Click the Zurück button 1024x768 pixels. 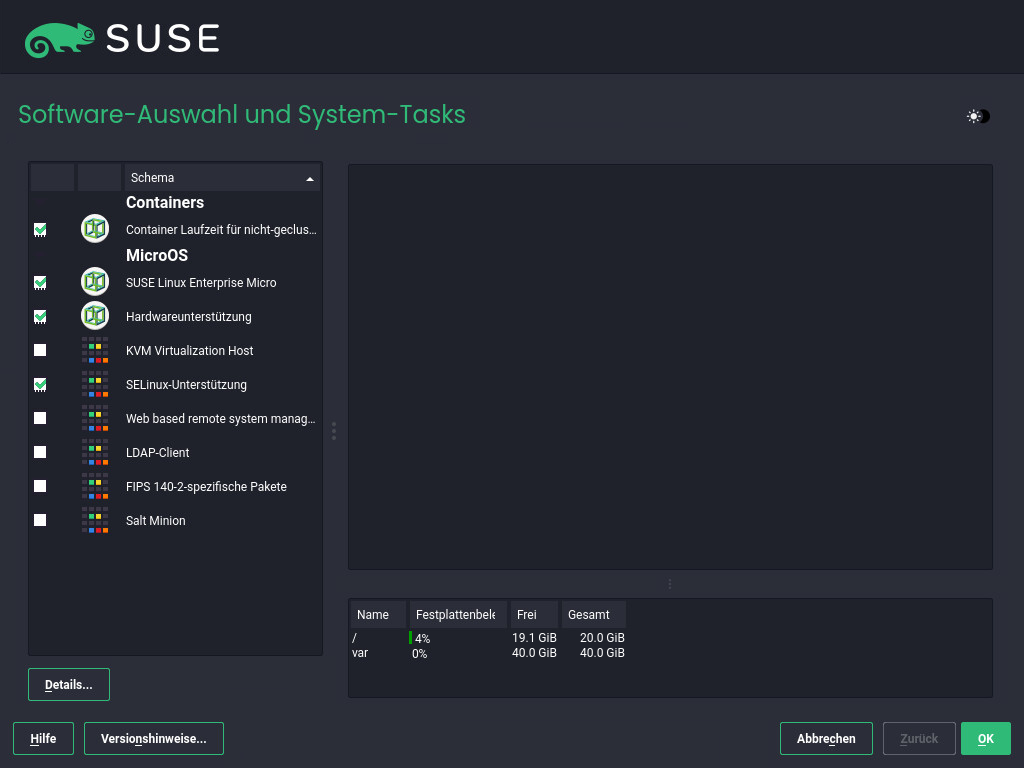(x=919, y=739)
